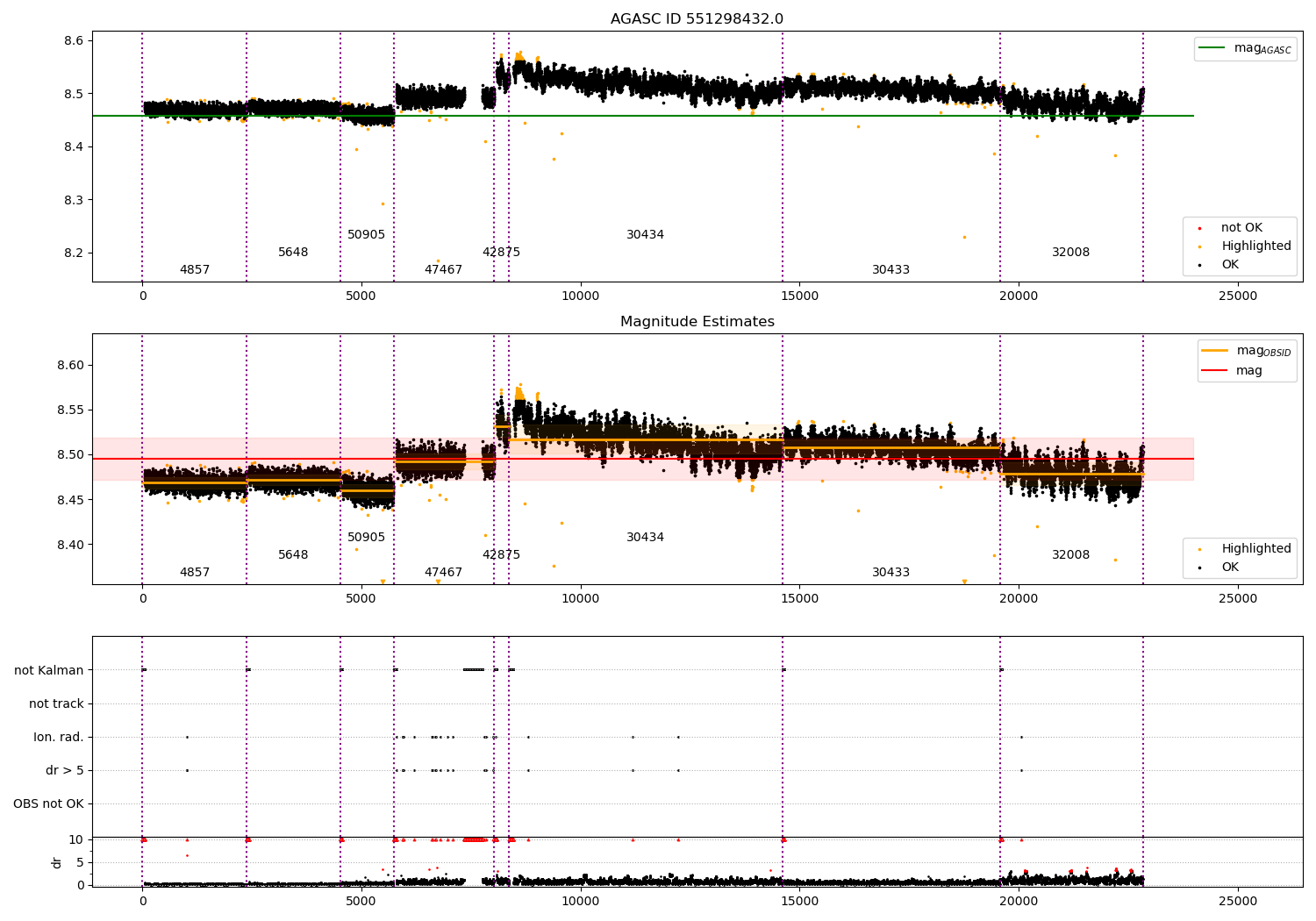Click obsid label 5648 in top plot

coord(293,253)
